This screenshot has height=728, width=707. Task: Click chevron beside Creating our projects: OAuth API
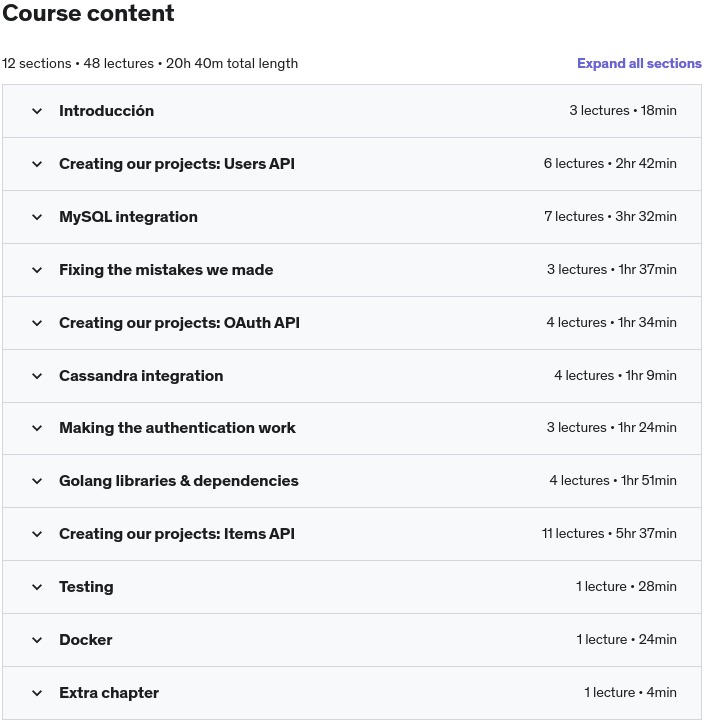(37, 323)
